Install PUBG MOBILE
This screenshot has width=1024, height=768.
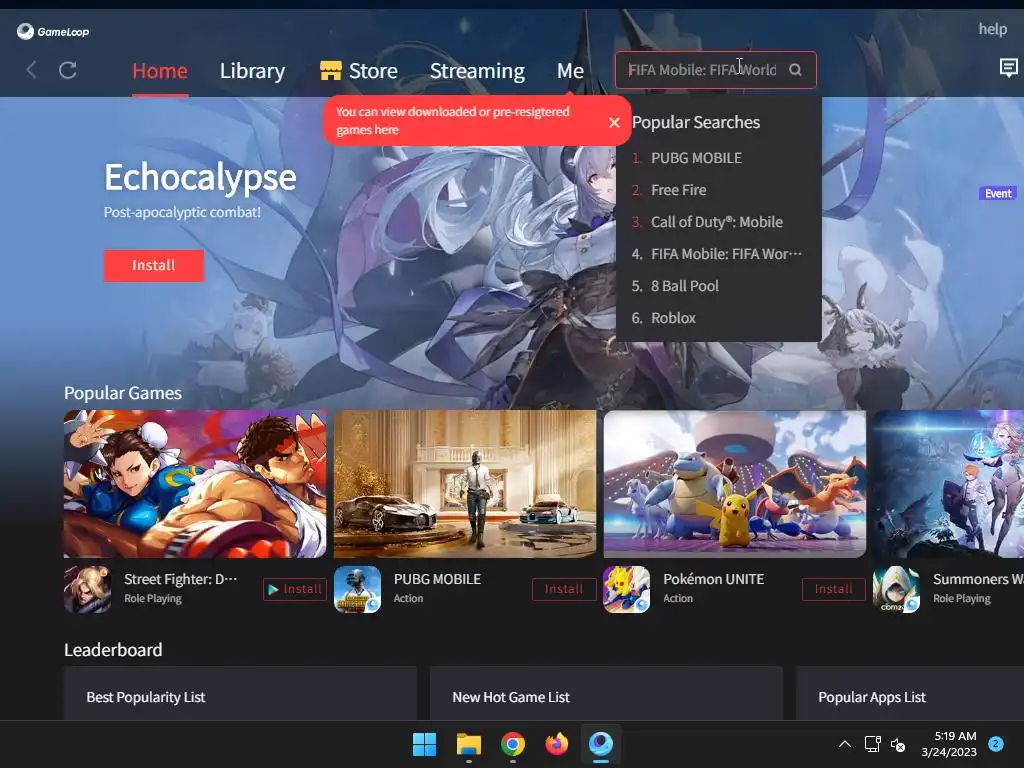pos(564,589)
